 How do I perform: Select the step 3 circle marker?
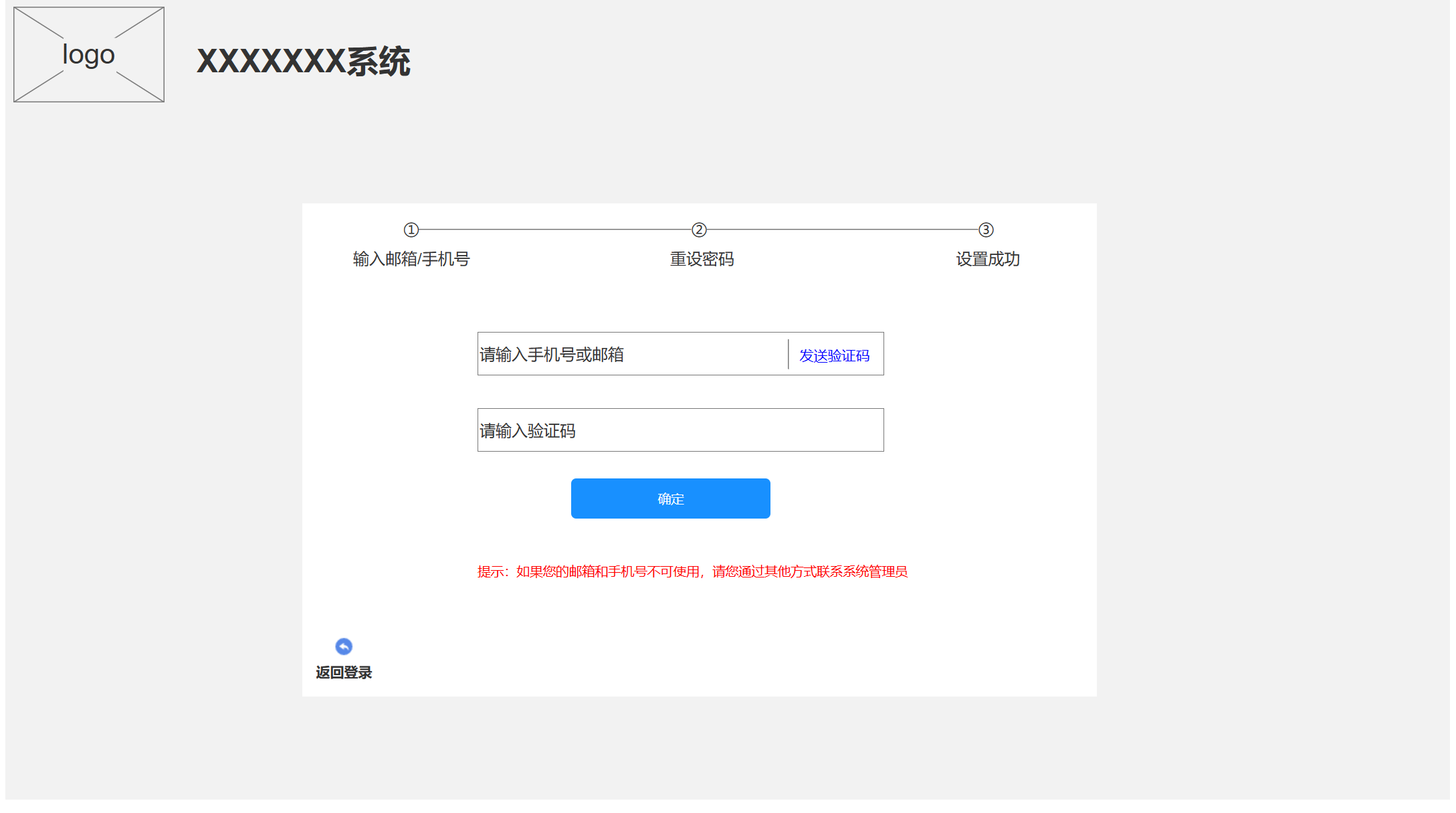coord(986,230)
